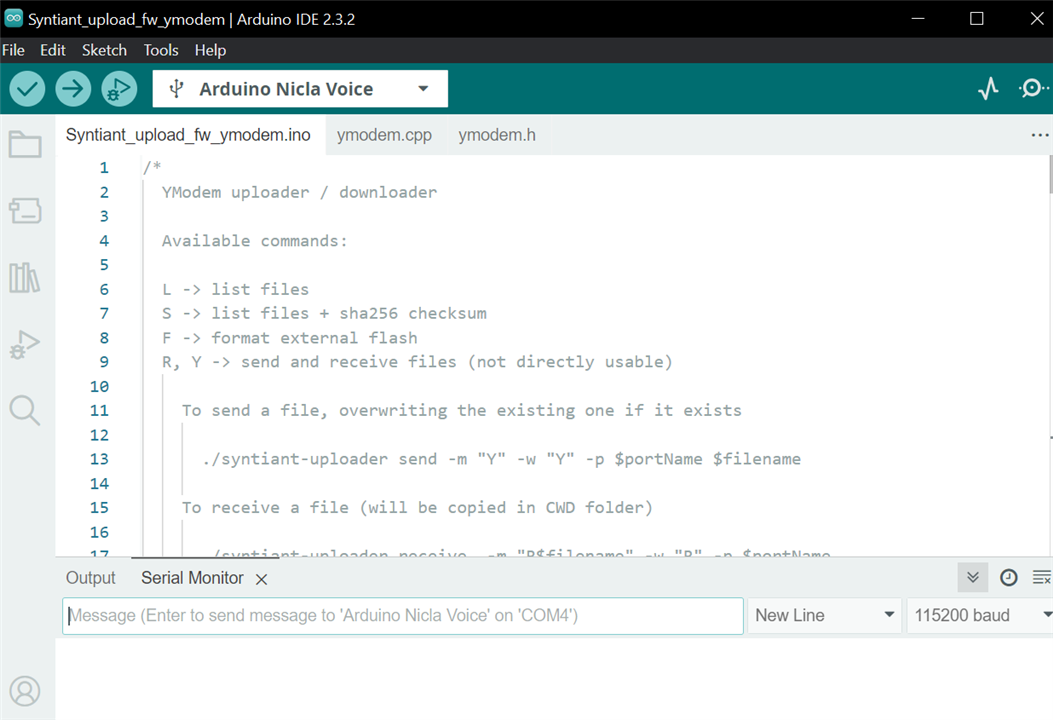
Task: Open the File menu
Action: (13, 50)
